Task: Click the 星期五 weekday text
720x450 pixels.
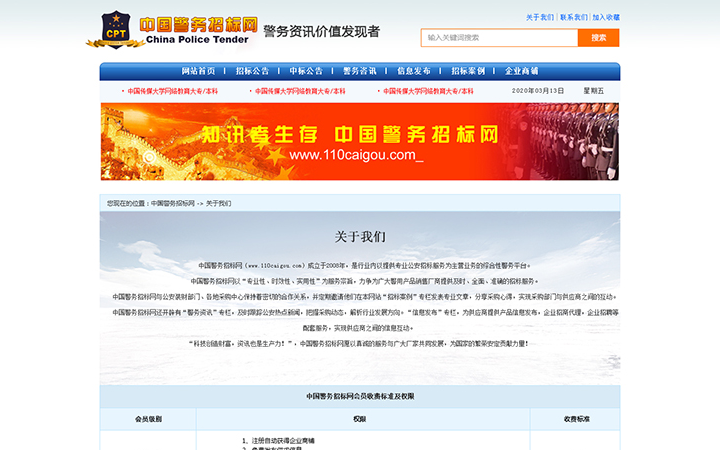Action: [x=594, y=91]
